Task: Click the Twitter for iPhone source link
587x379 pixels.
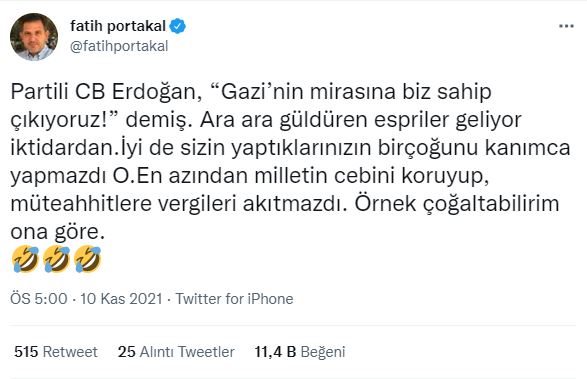Action: tap(234, 299)
